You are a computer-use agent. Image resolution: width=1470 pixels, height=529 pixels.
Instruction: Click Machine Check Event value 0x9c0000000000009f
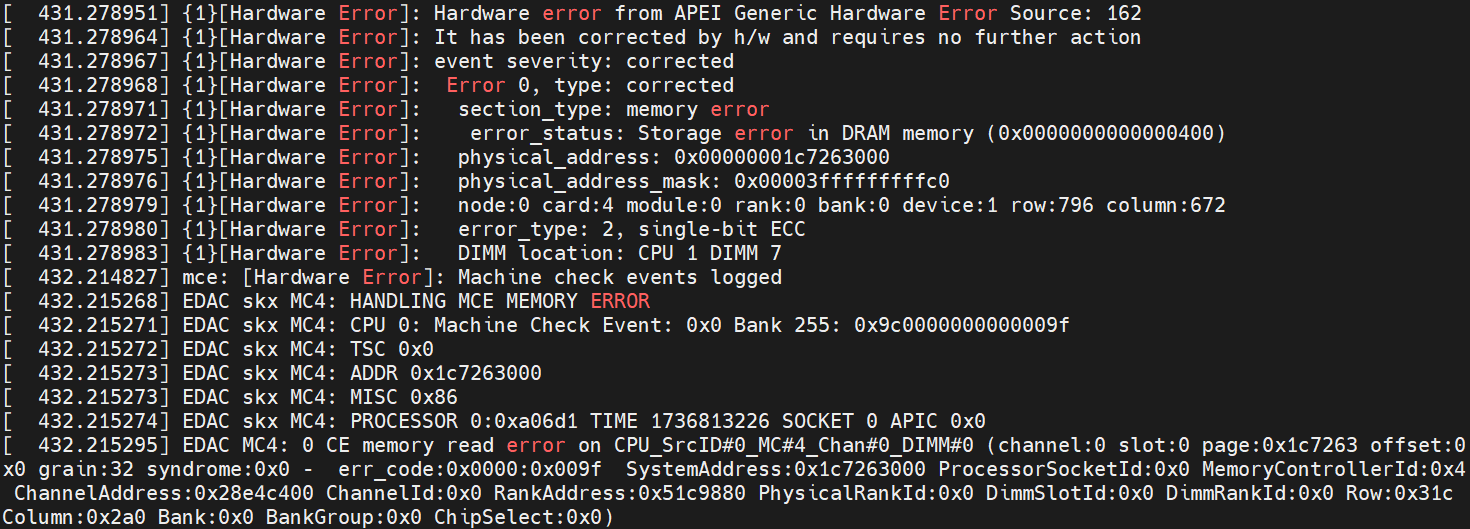[962, 325]
